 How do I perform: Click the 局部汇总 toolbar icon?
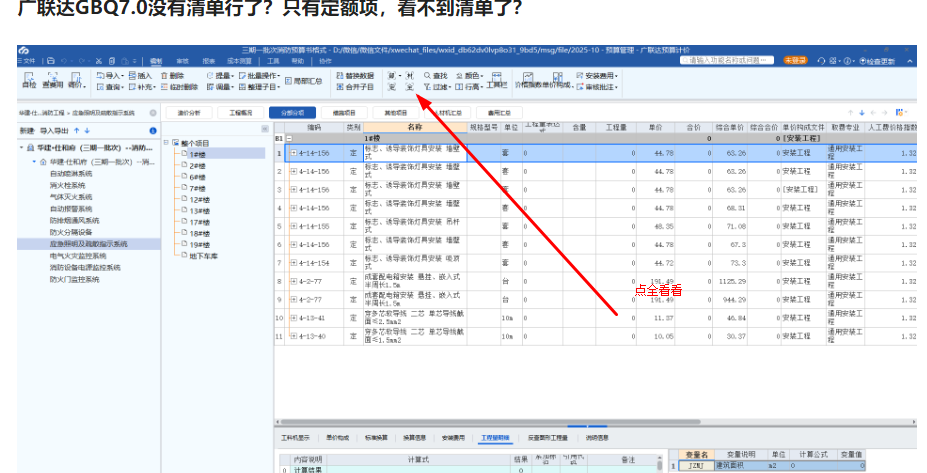[303, 81]
